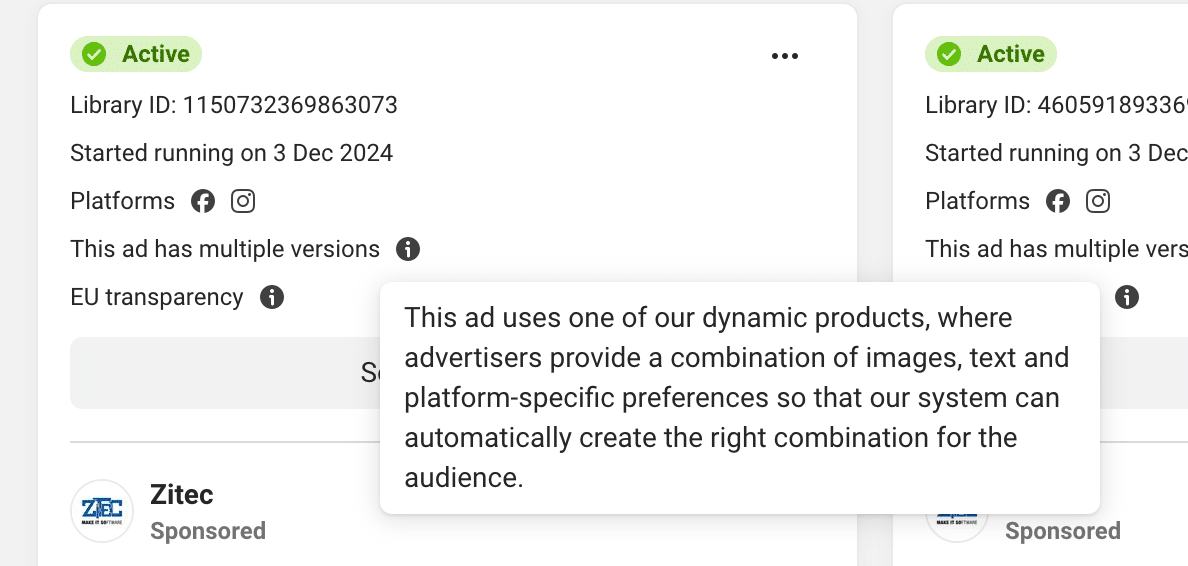
Task: Click the Sponsored label in second ad card
Action: 1062,531
